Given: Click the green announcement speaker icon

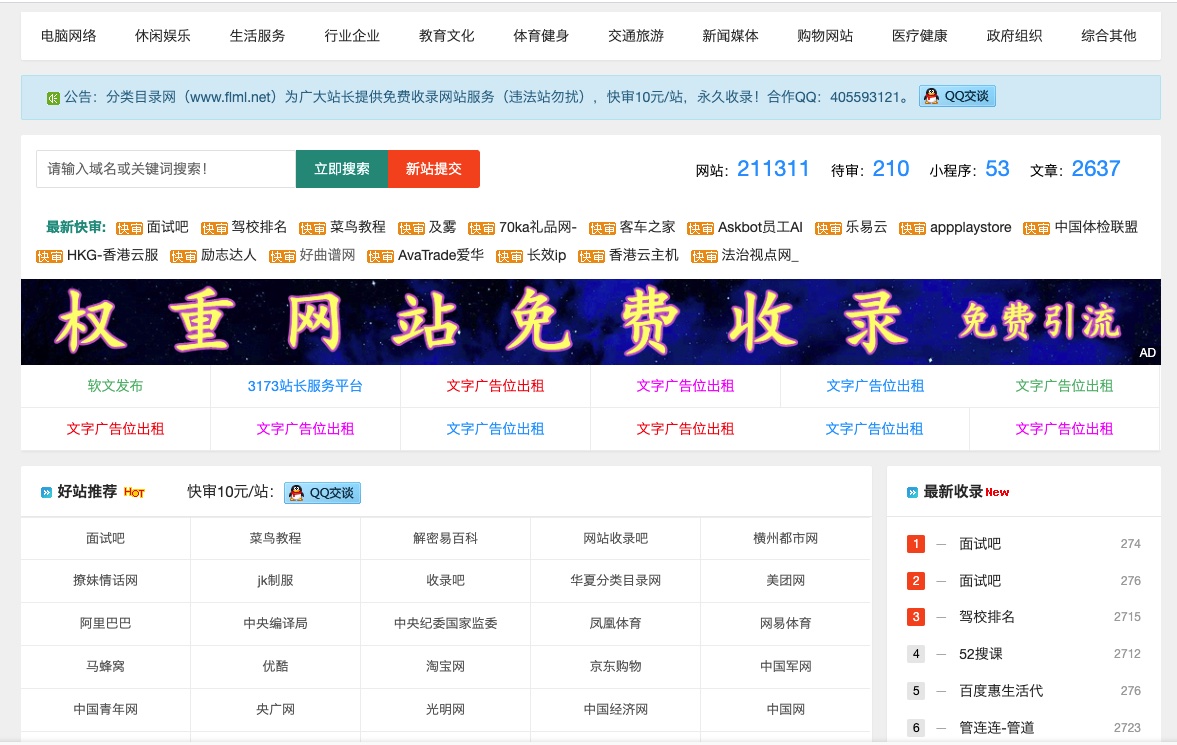Looking at the screenshot, I should [x=53, y=98].
